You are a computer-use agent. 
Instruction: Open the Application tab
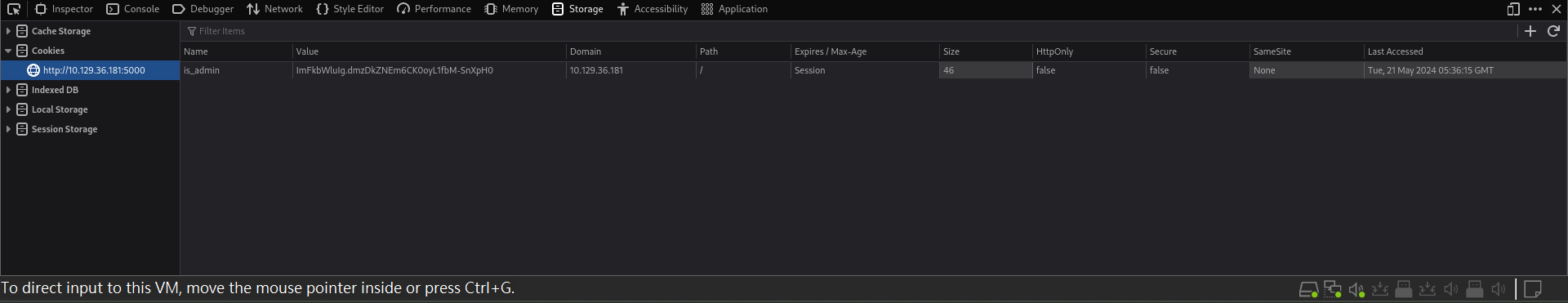pos(734,9)
